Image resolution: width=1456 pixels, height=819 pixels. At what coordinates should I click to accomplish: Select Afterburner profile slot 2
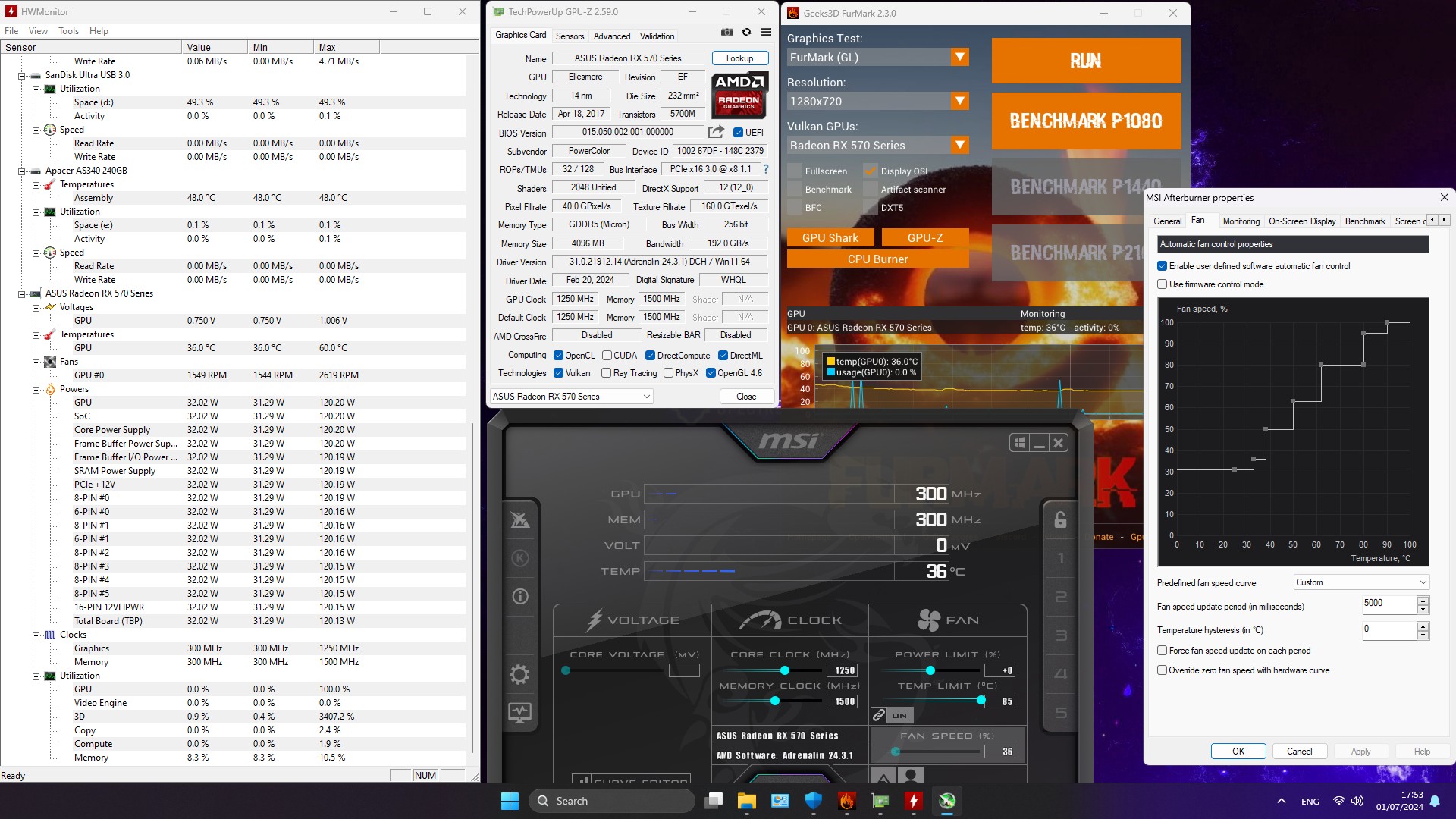1060,597
